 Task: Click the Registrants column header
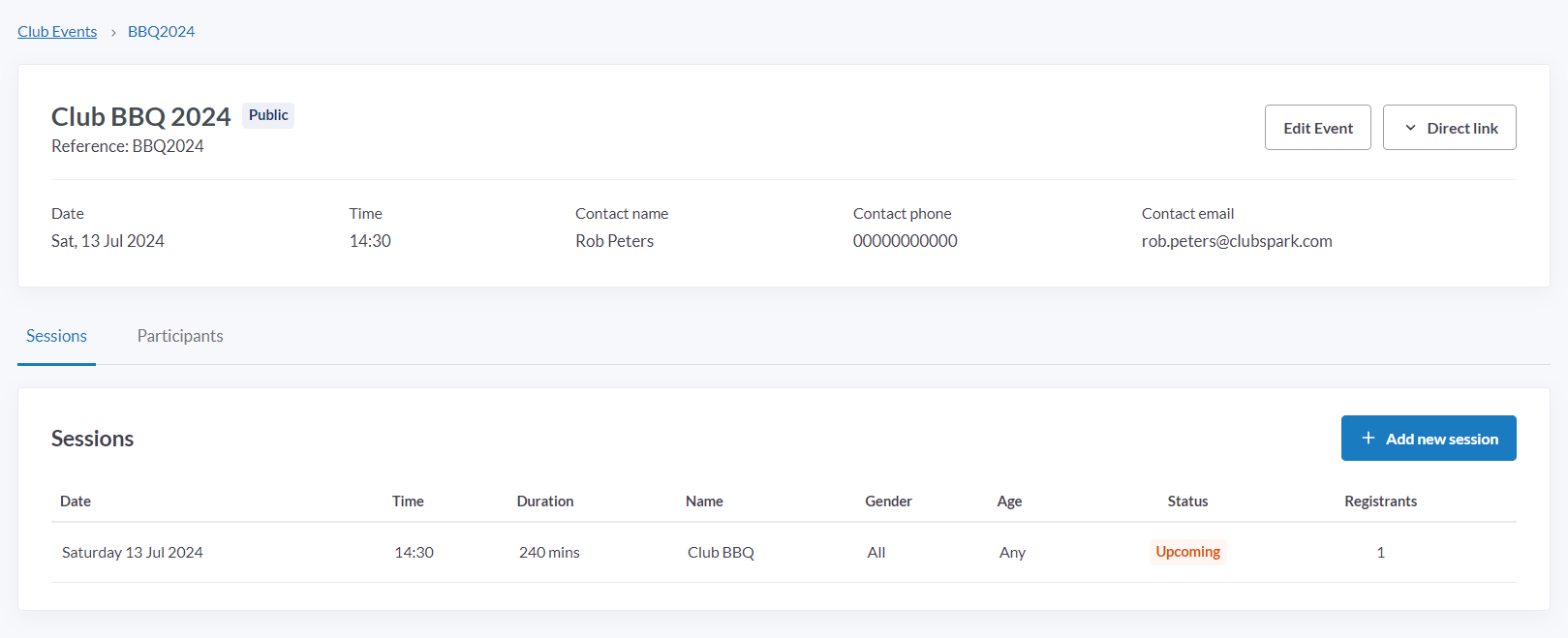click(1380, 501)
